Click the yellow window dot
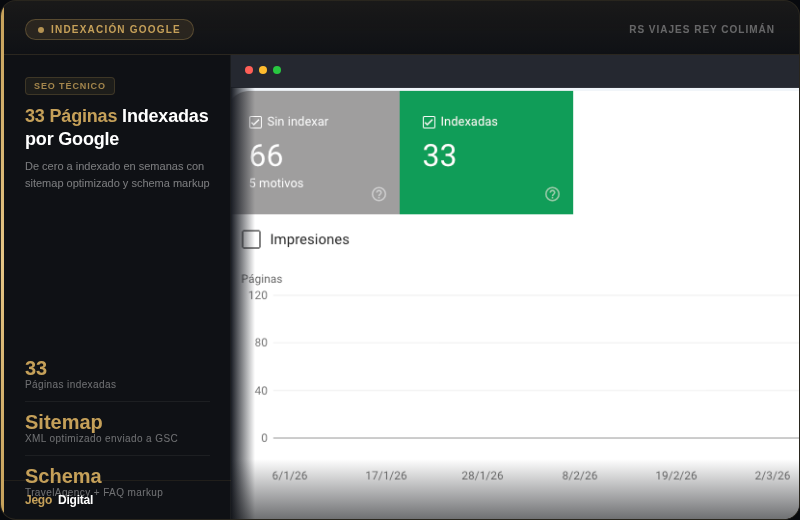This screenshot has width=800, height=520. coord(263,70)
